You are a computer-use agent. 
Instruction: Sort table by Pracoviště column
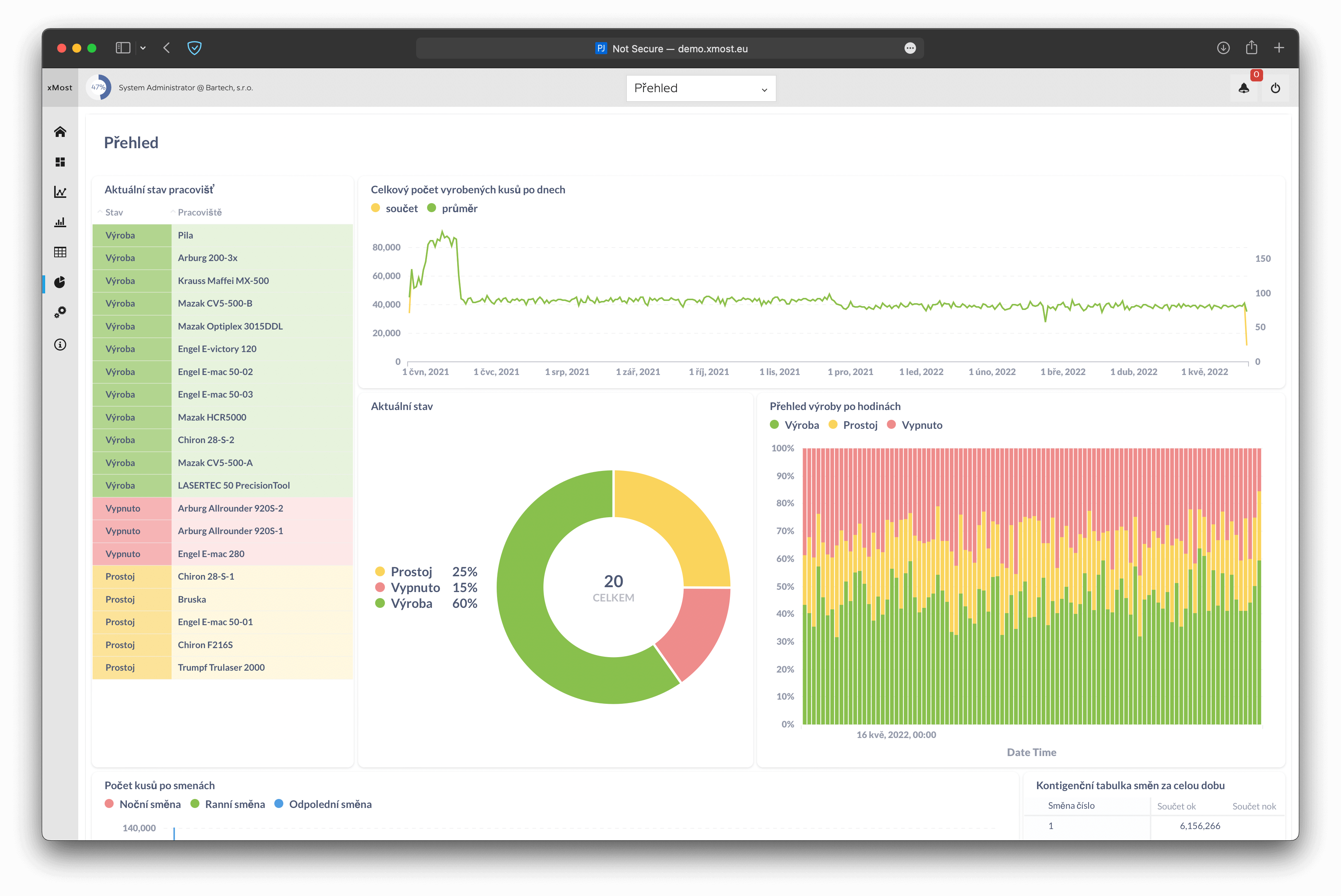click(199, 213)
